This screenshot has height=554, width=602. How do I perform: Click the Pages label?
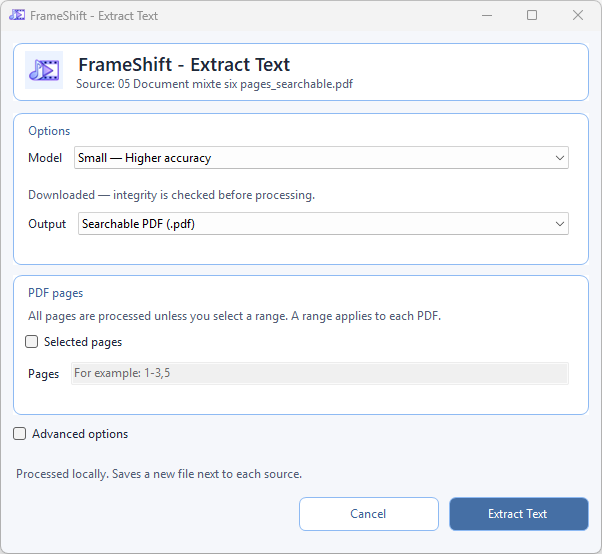43,374
